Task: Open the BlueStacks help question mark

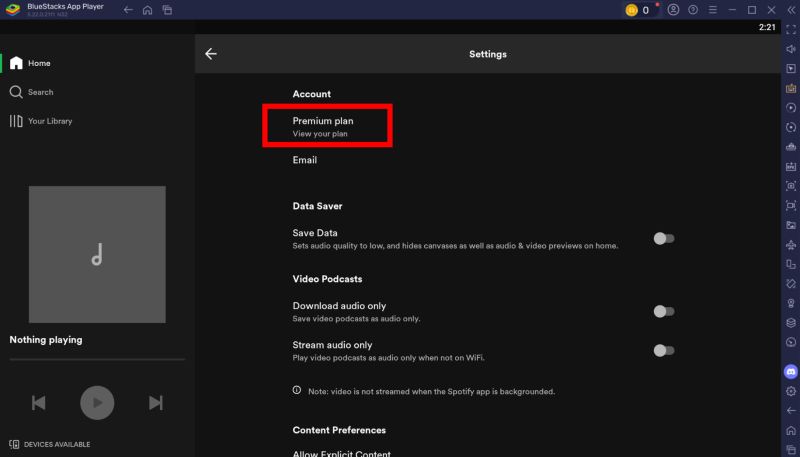Action: 693,10
